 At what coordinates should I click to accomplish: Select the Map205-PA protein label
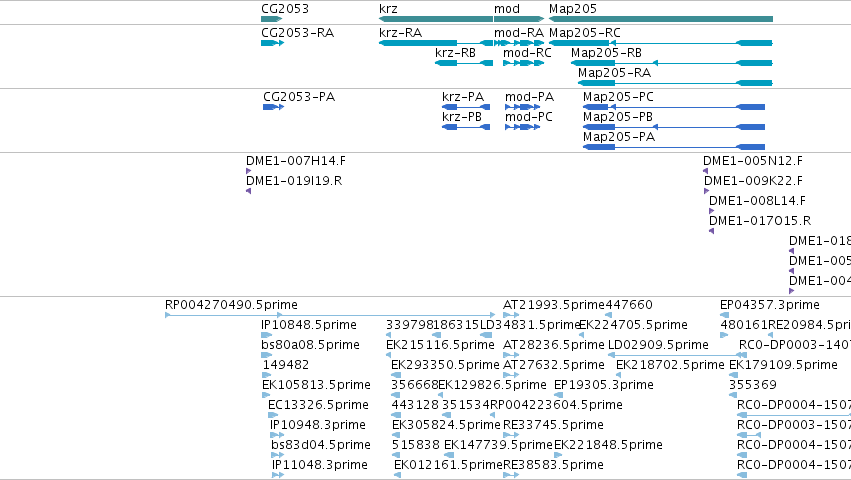click(619, 137)
